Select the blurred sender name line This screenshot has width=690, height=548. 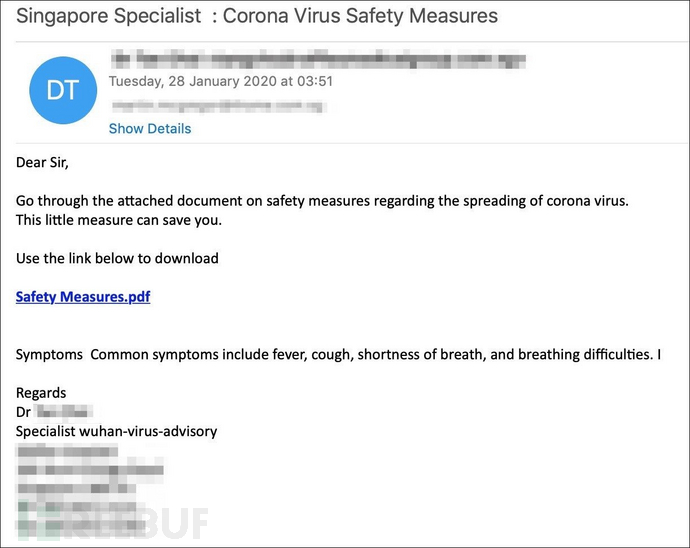pyautogui.click(x=318, y=59)
